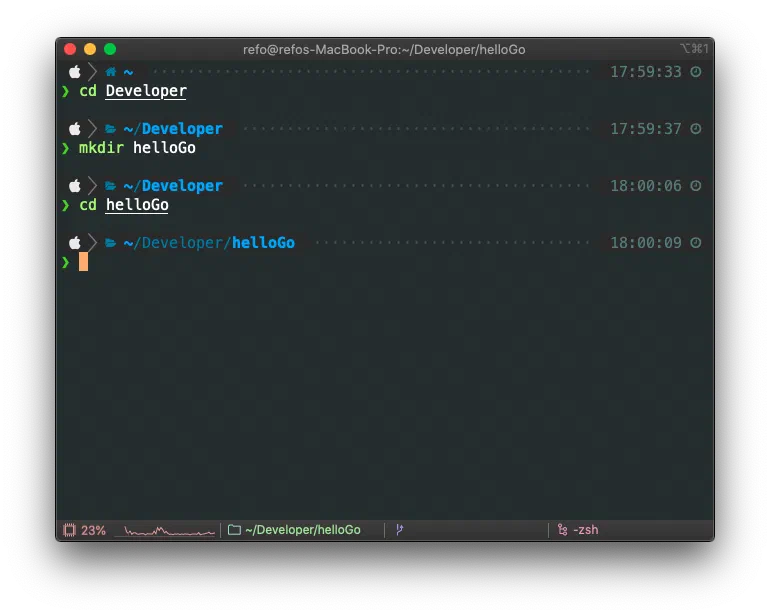Click the folder icon before ~/Developer/helloGo prompt
Viewport: 770px width, 615px height.
click(111, 243)
